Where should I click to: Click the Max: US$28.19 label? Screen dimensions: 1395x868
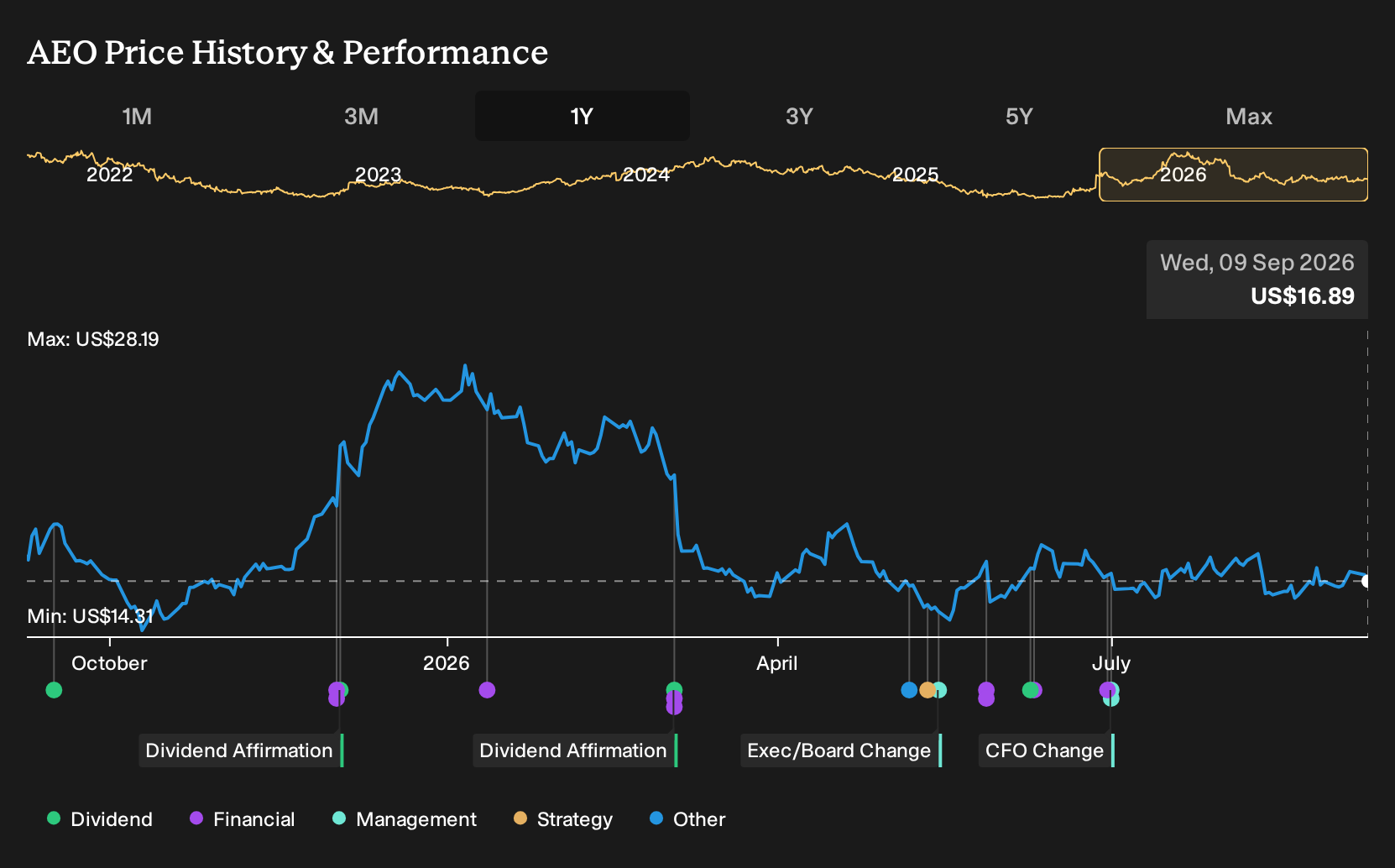point(93,339)
